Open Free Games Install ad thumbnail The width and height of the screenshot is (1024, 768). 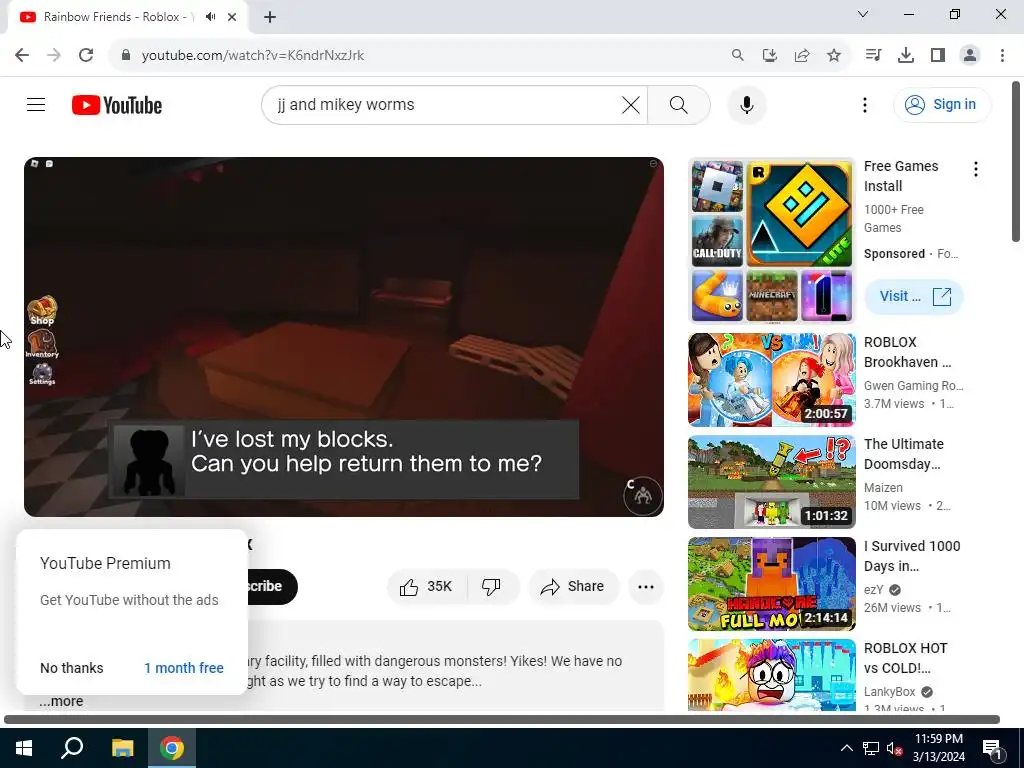tap(771, 240)
